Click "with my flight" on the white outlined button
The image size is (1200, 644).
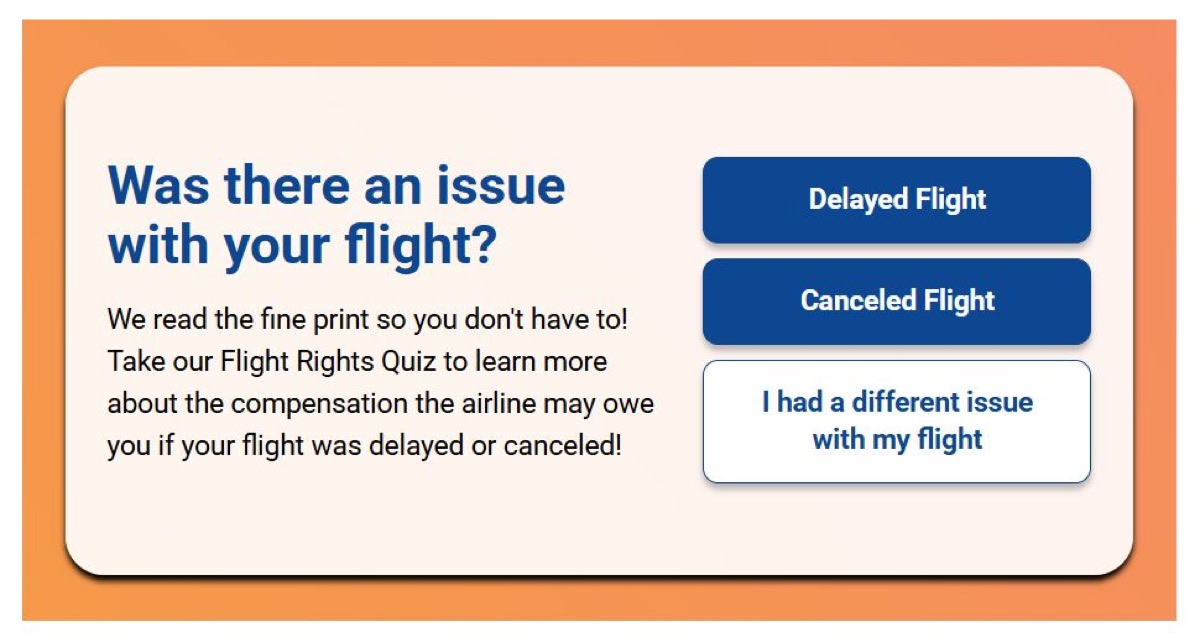coord(897,439)
